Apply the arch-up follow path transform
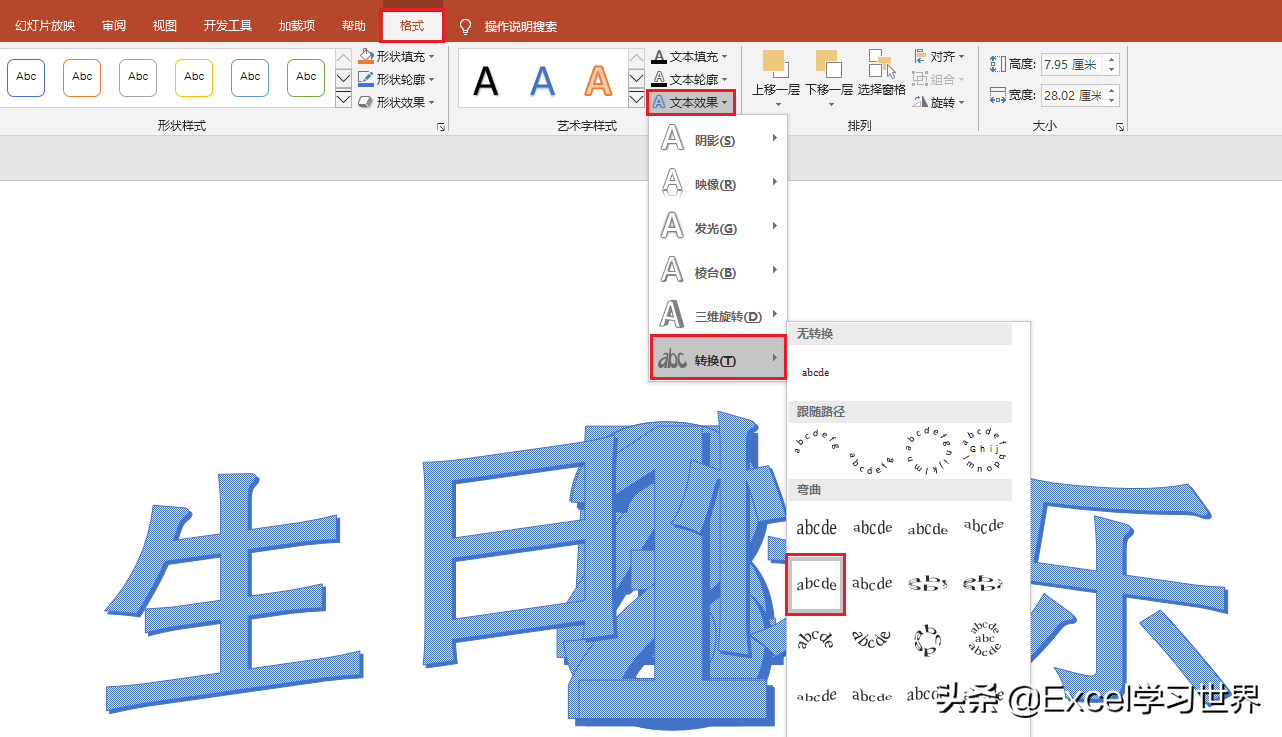 tap(816, 441)
